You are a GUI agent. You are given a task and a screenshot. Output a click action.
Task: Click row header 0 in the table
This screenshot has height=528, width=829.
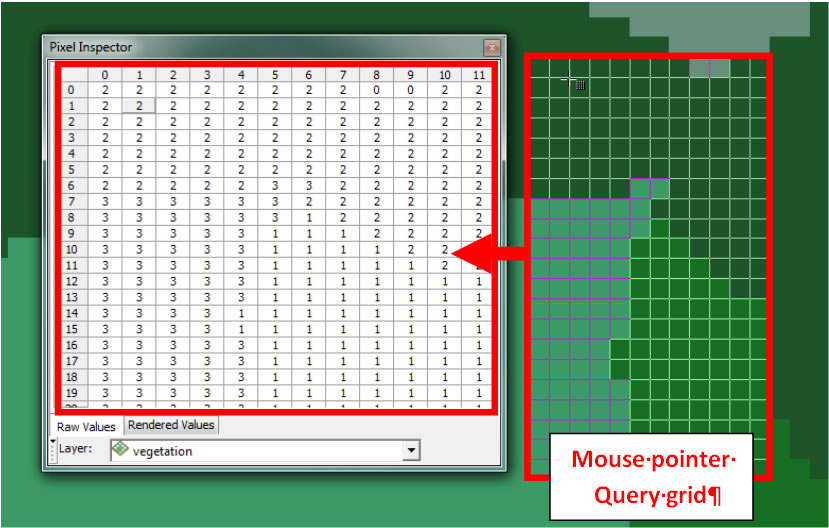(x=72, y=90)
